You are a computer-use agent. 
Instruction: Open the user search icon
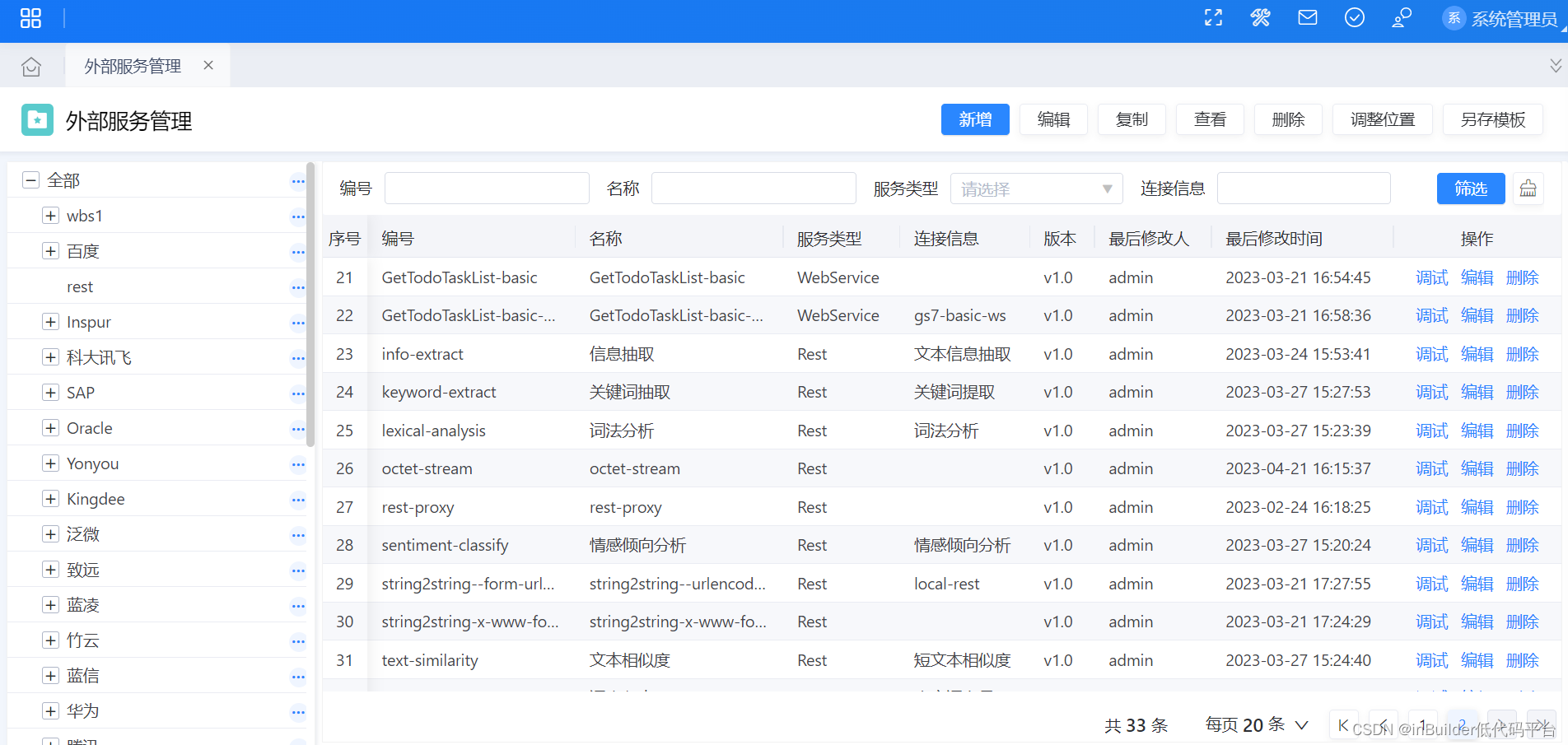click(x=1402, y=18)
